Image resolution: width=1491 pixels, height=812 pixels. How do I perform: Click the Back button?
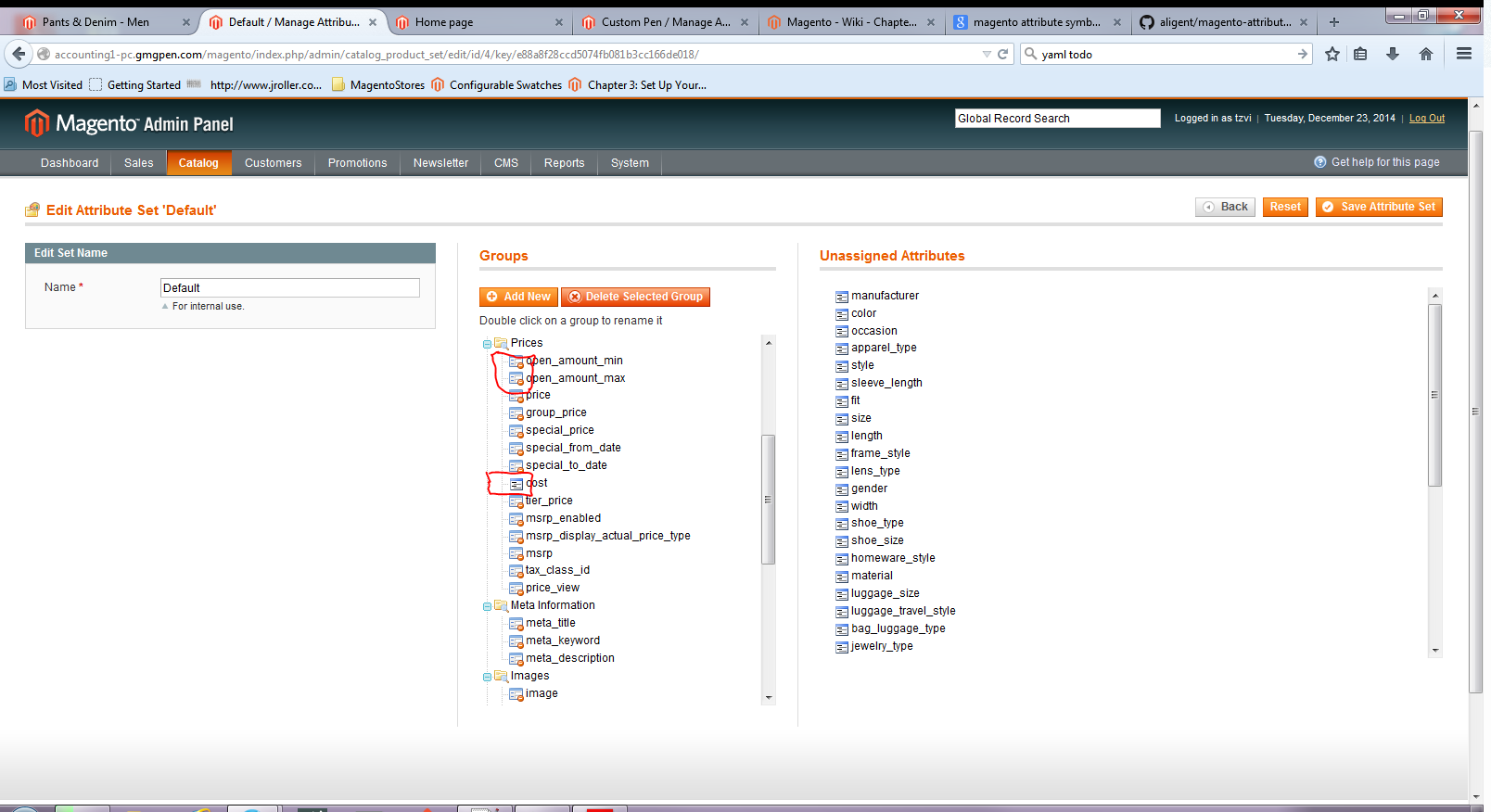[x=1225, y=207]
